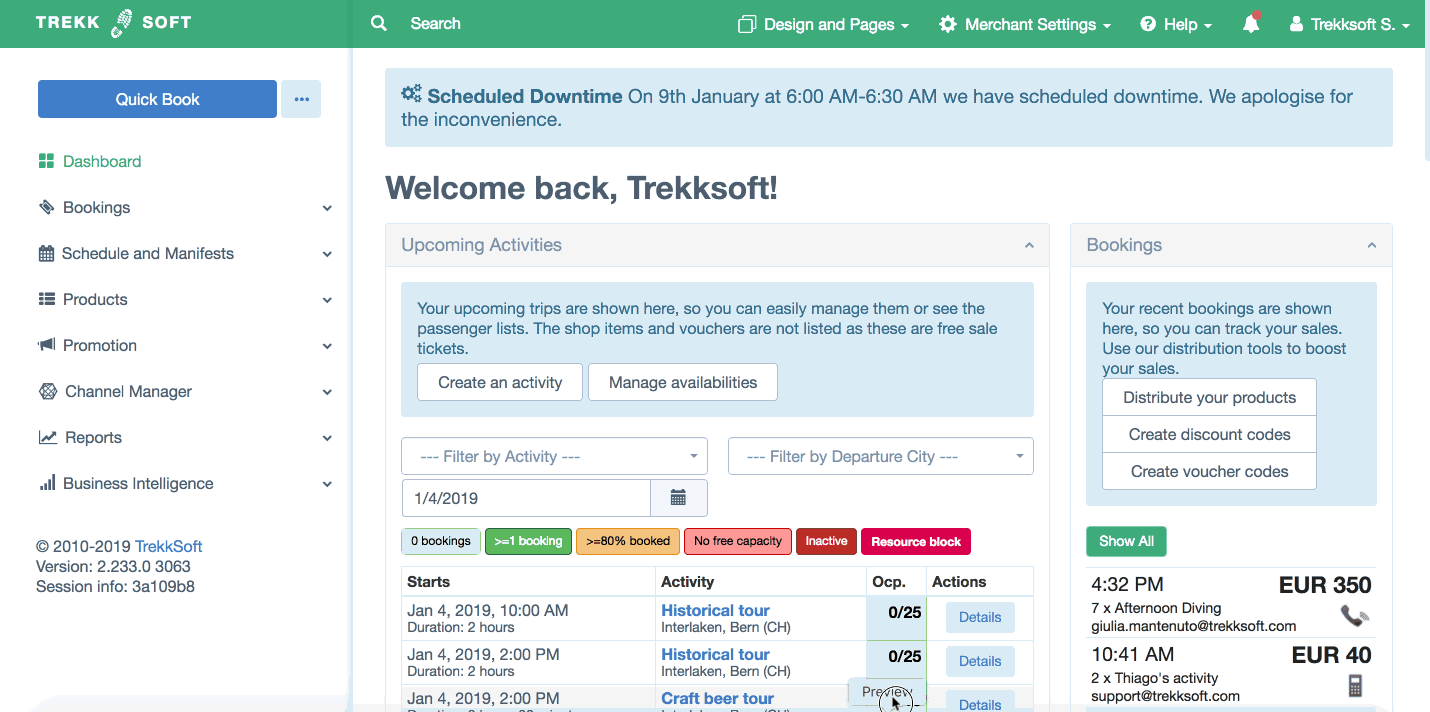Screen dimensions: 1430x712
Task: Click the 0/25 occupancy of 10:00 AM tour
Action: tap(905, 612)
